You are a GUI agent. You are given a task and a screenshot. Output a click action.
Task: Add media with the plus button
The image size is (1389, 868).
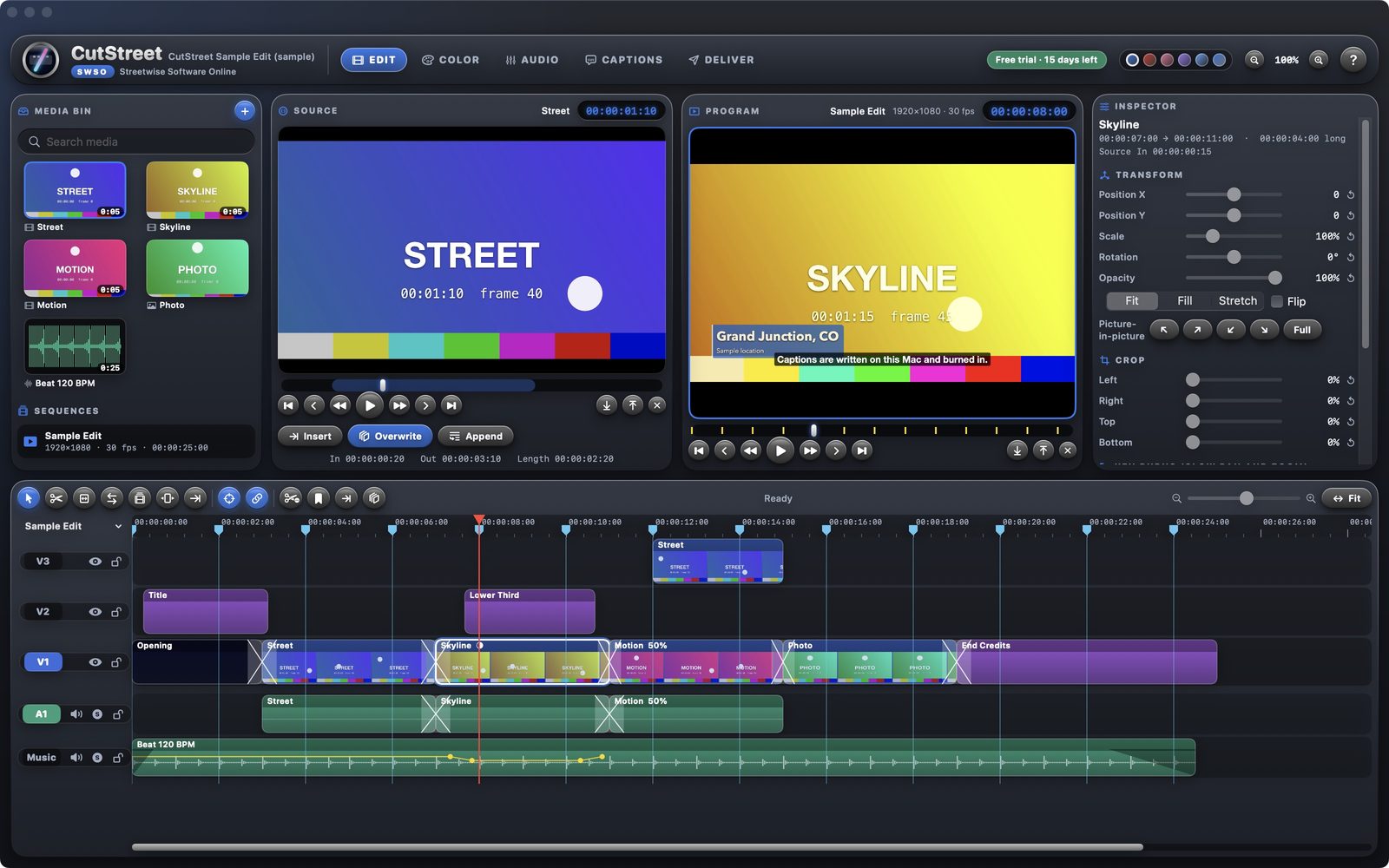tap(245, 111)
